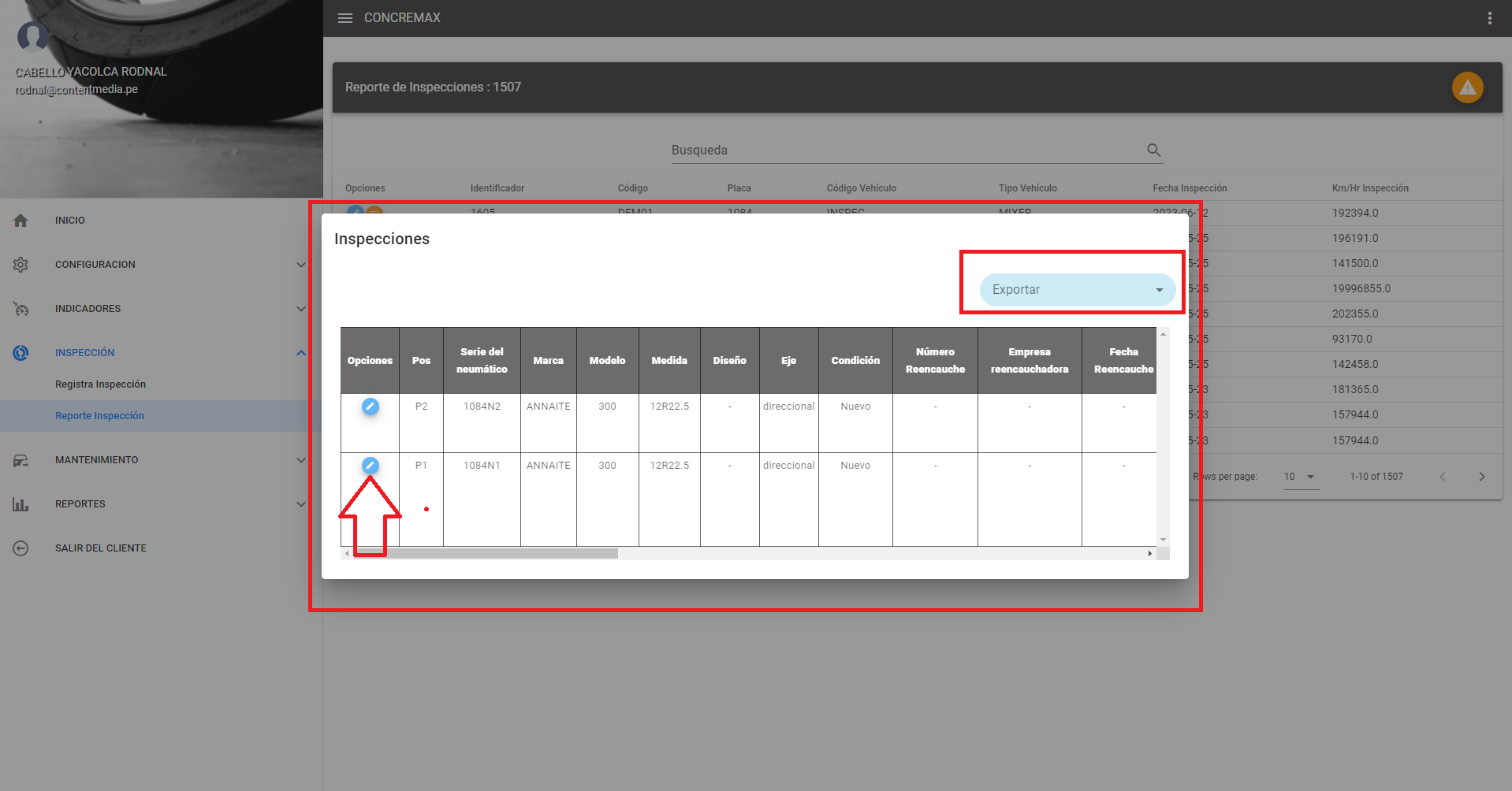1512x791 pixels.
Task: Click the search magnifier icon
Action: click(x=1153, y=150)
